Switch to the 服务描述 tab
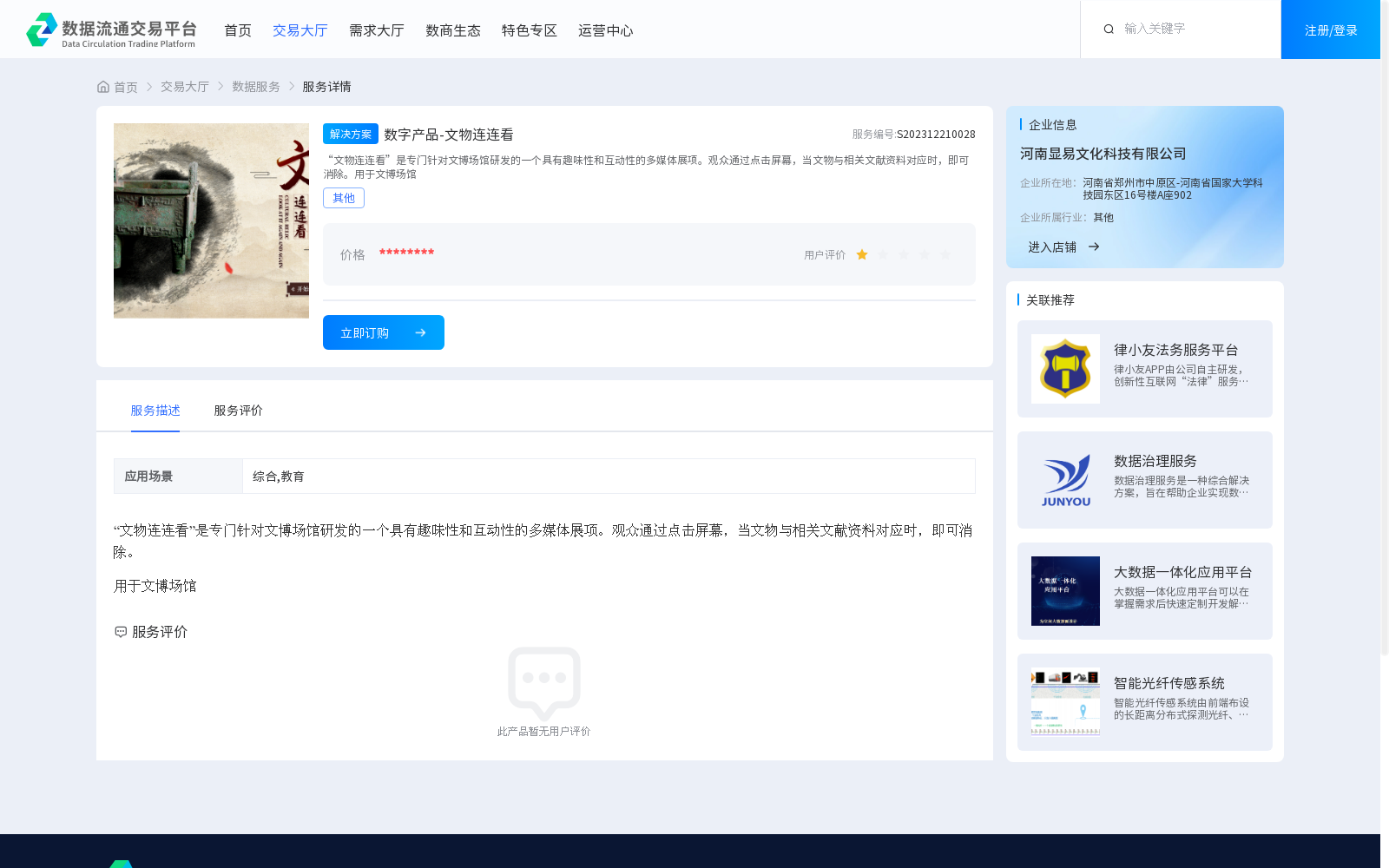 tap(155, 411)
